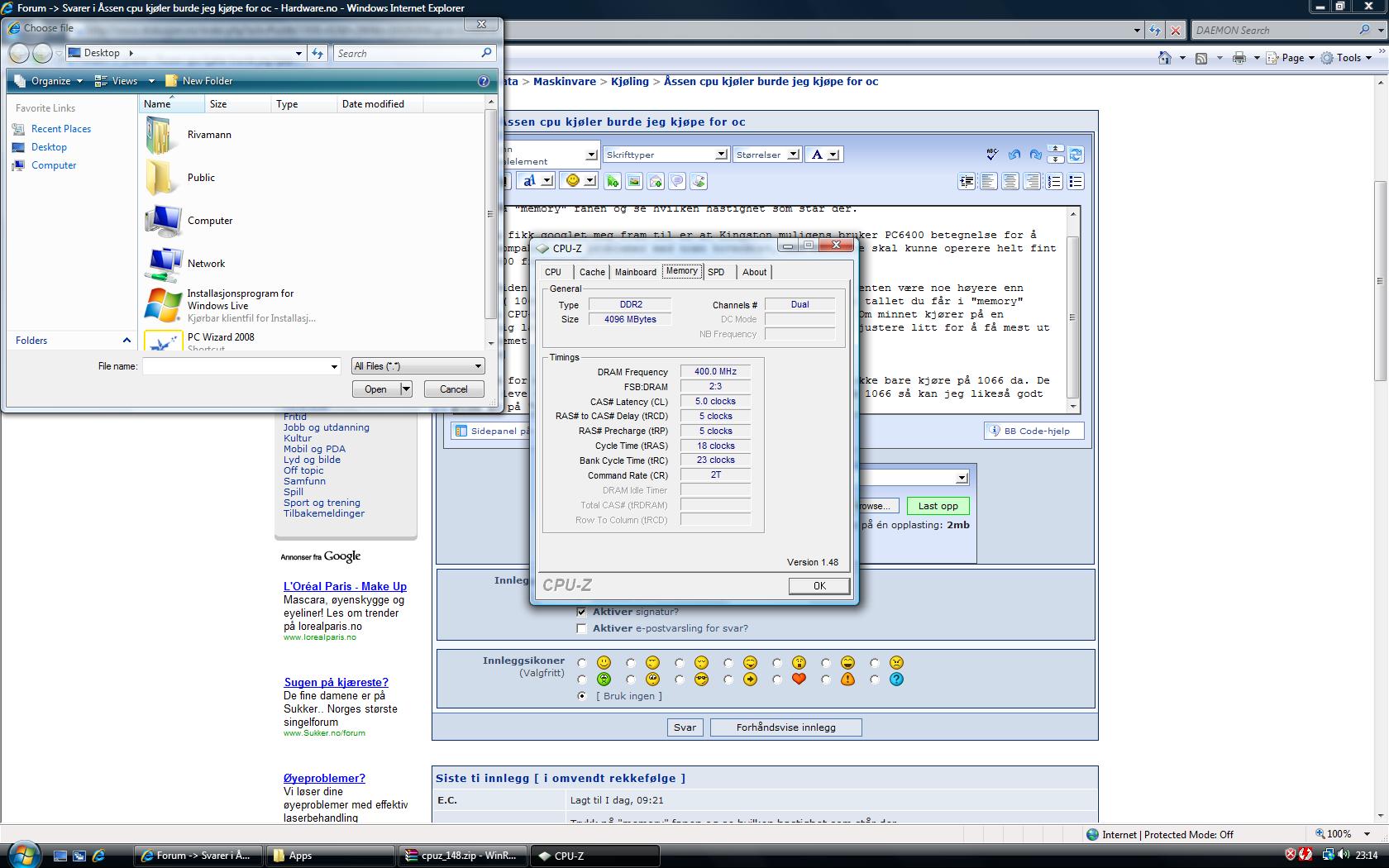The width and height of the screenshot is (1389, 868).
Task: Switch to the SPD tab in CPU-Z
Action: (x=716, y=272)
